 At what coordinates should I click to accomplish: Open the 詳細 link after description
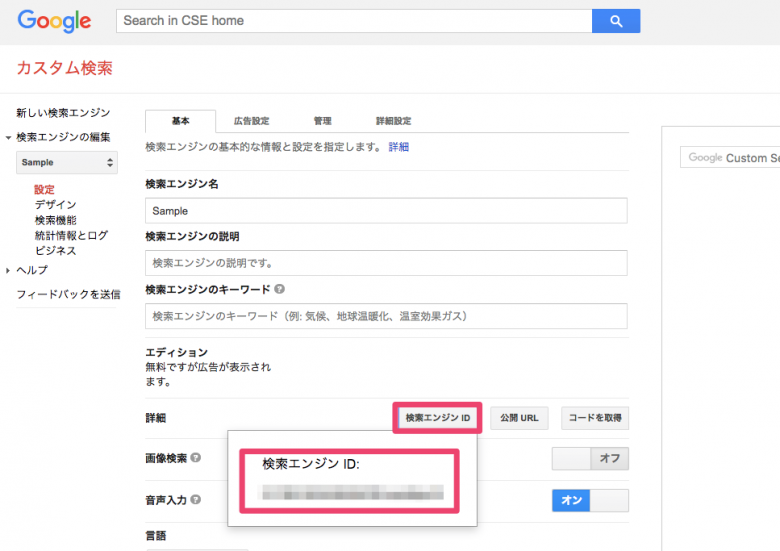coord(398,147)
